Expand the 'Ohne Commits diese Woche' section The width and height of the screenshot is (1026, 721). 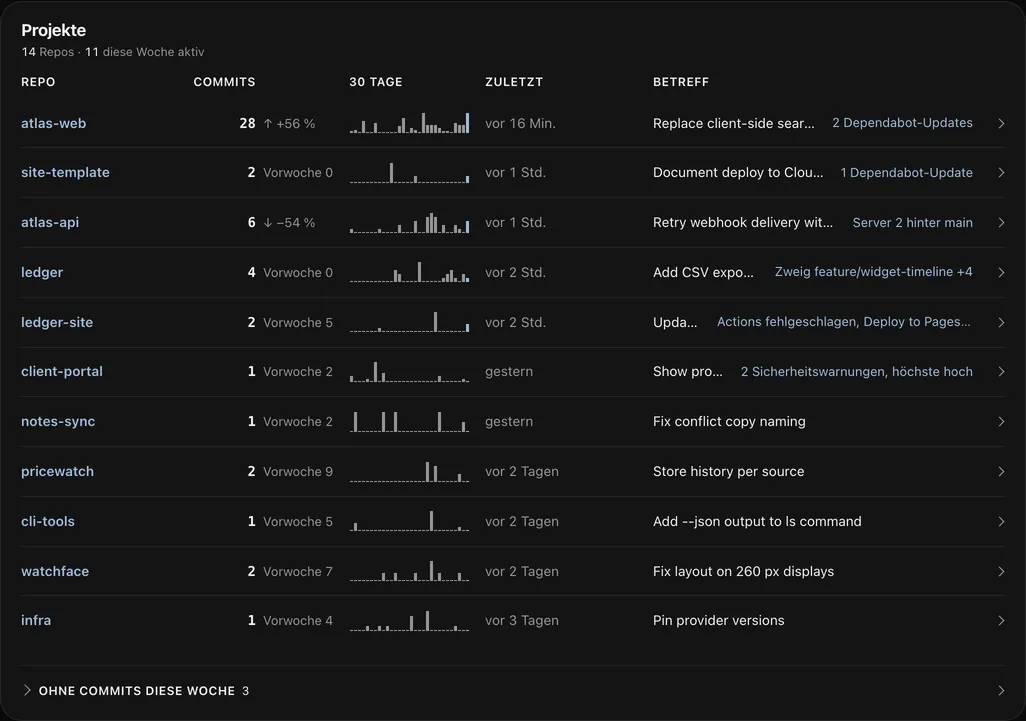[x=136, y=690]
